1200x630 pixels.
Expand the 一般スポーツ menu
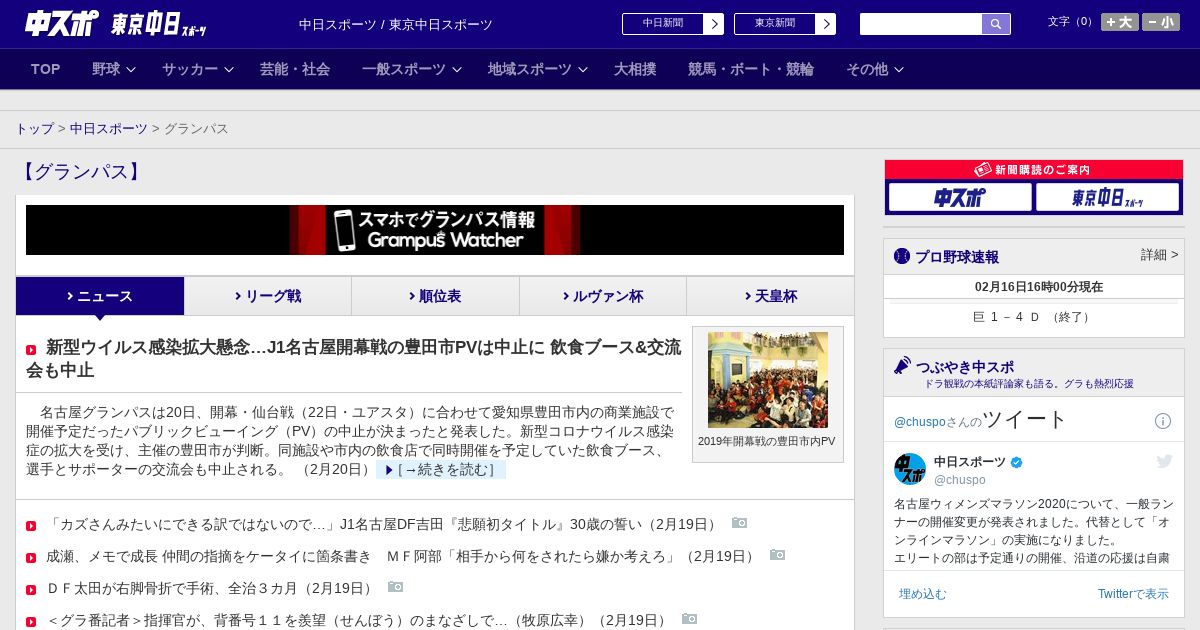(412, 69)
